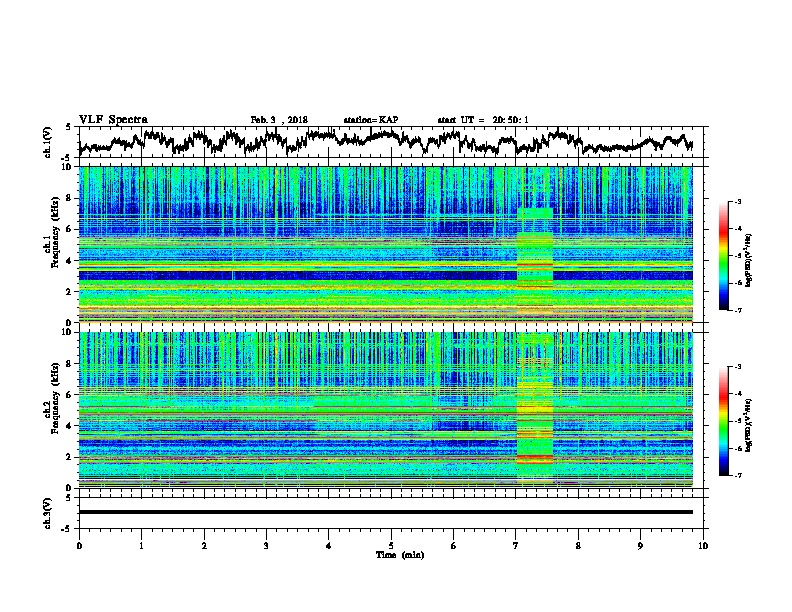Click the 6 kHz tick on ch.2 frequency axis
792x612 pixels.
(71, 394)
